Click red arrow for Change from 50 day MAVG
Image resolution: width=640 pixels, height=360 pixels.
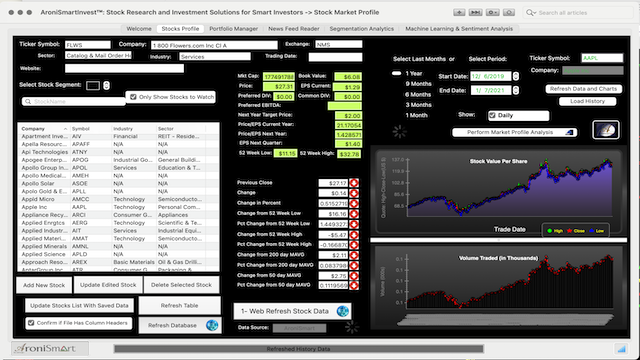(x=354, y=276)
